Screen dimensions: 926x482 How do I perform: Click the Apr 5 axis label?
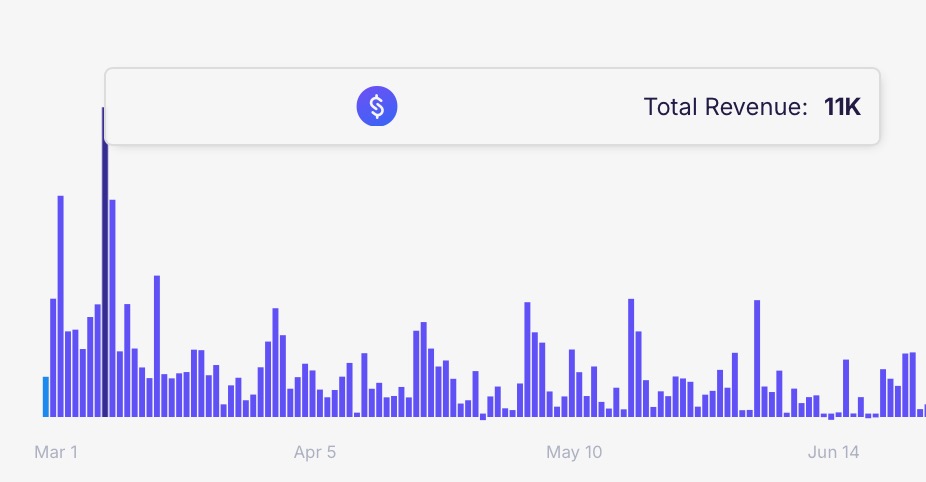(315, 452)
